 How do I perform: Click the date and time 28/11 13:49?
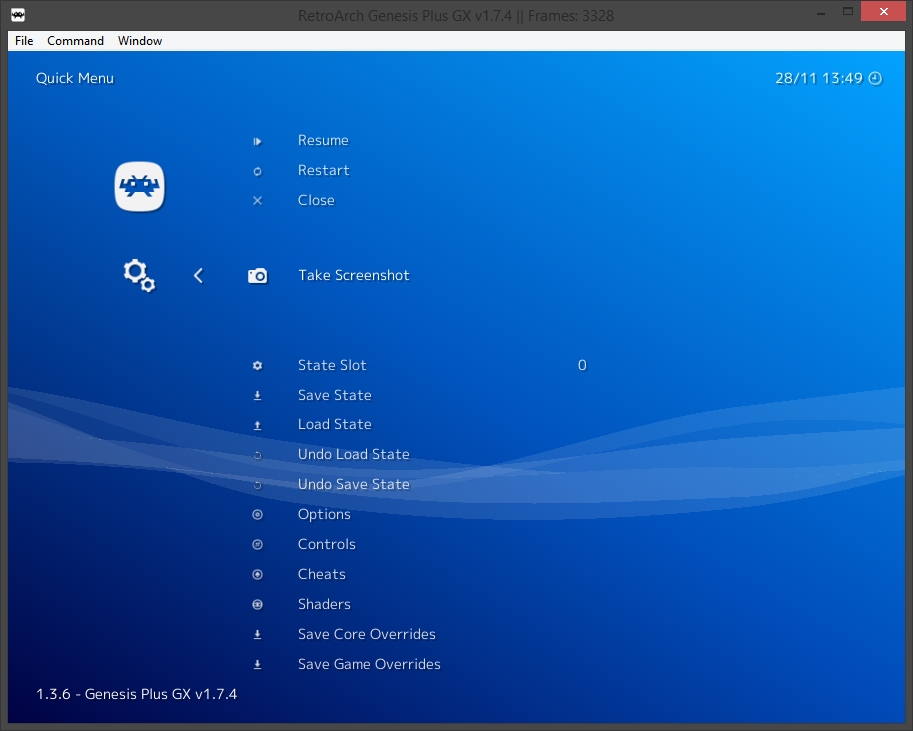pyautogui.click(x=819, y=78)
